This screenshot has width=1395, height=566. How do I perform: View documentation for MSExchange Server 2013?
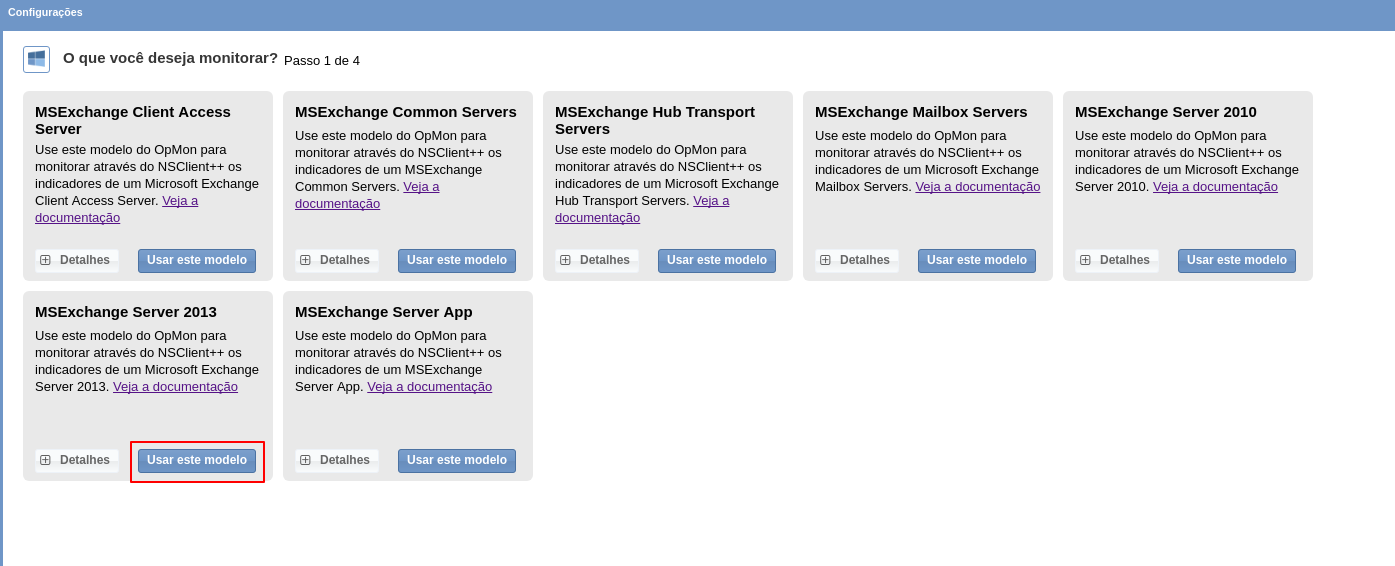(175, 387)
